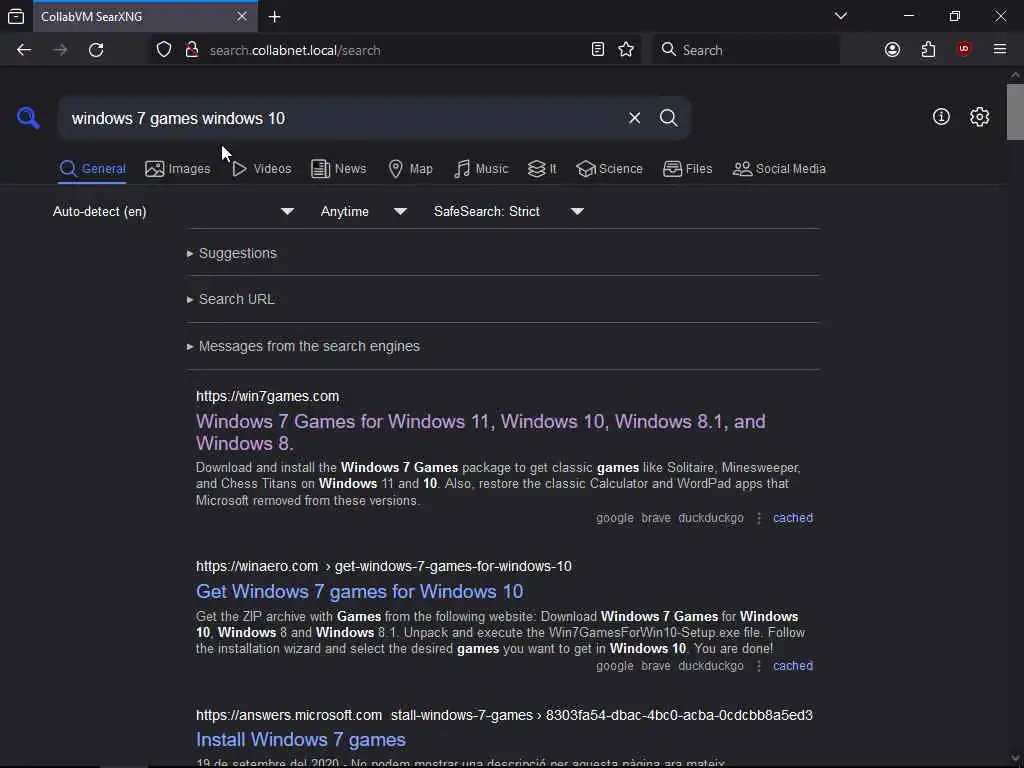Expand Messages from the search engines
The image size is (1024, 768).
click(303, 346)
